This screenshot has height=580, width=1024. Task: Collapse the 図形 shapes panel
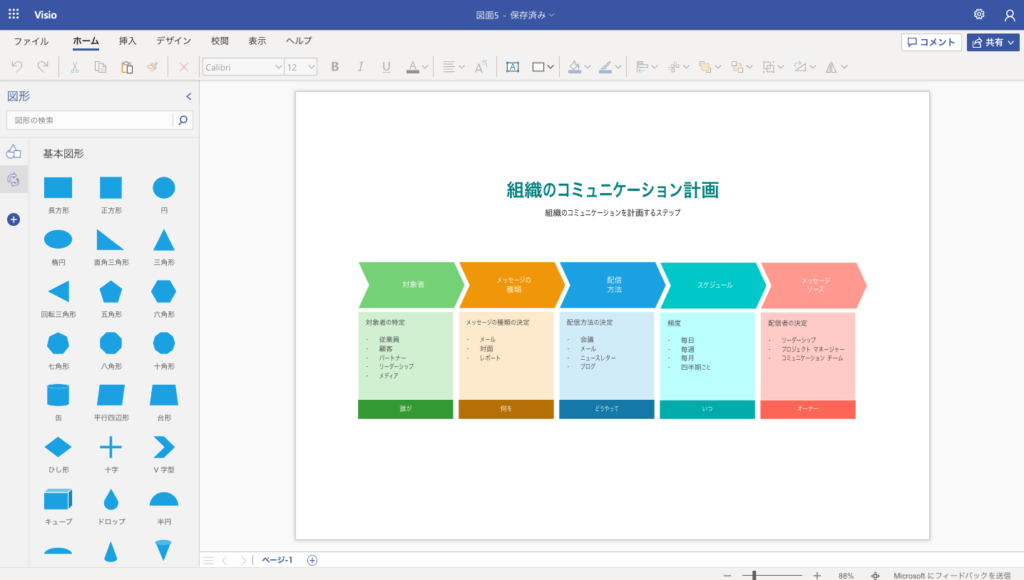click(188, 96)
